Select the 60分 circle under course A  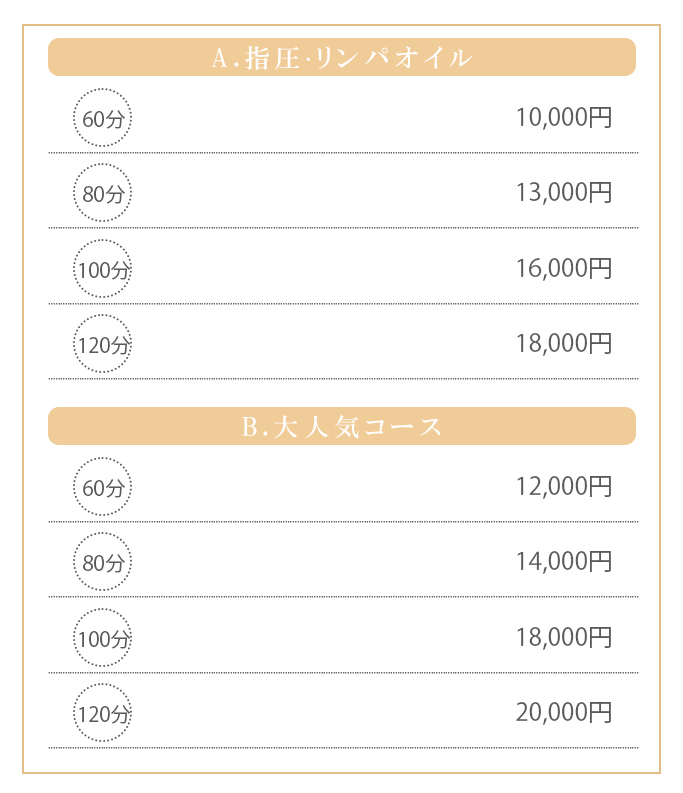click(102, 118)
